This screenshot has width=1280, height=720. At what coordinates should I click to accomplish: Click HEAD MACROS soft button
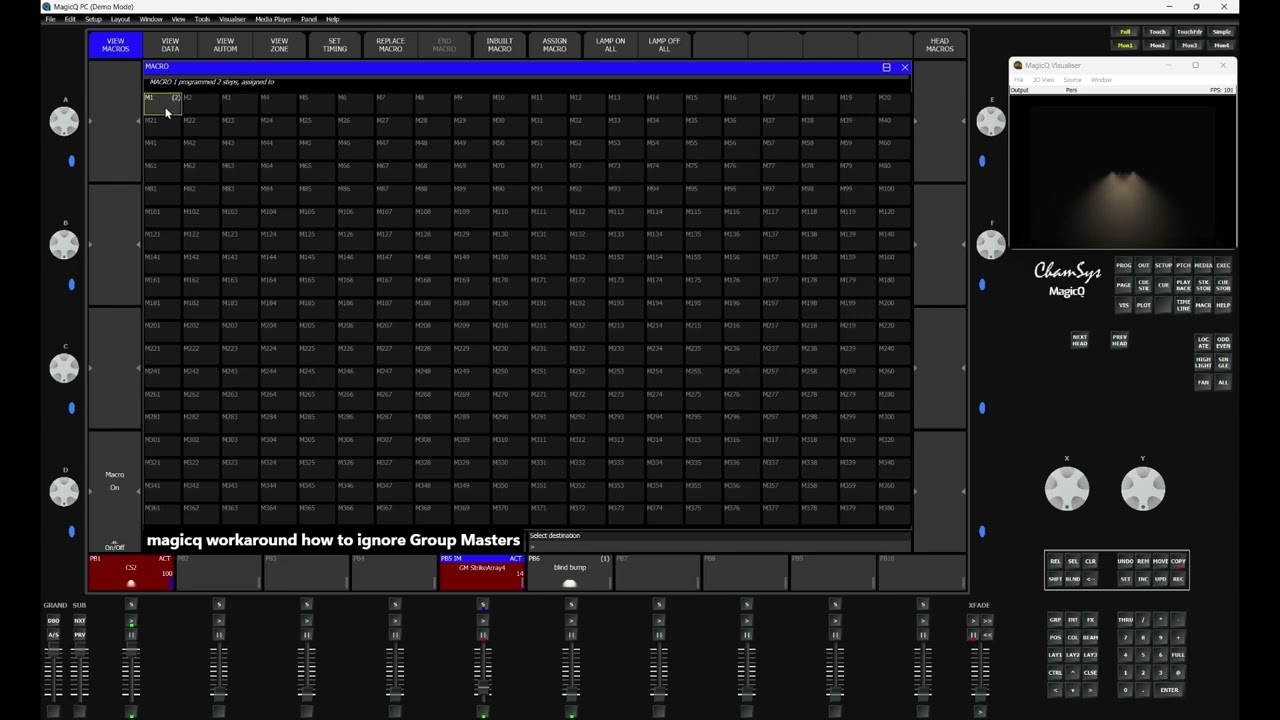(x=940, y=45)
